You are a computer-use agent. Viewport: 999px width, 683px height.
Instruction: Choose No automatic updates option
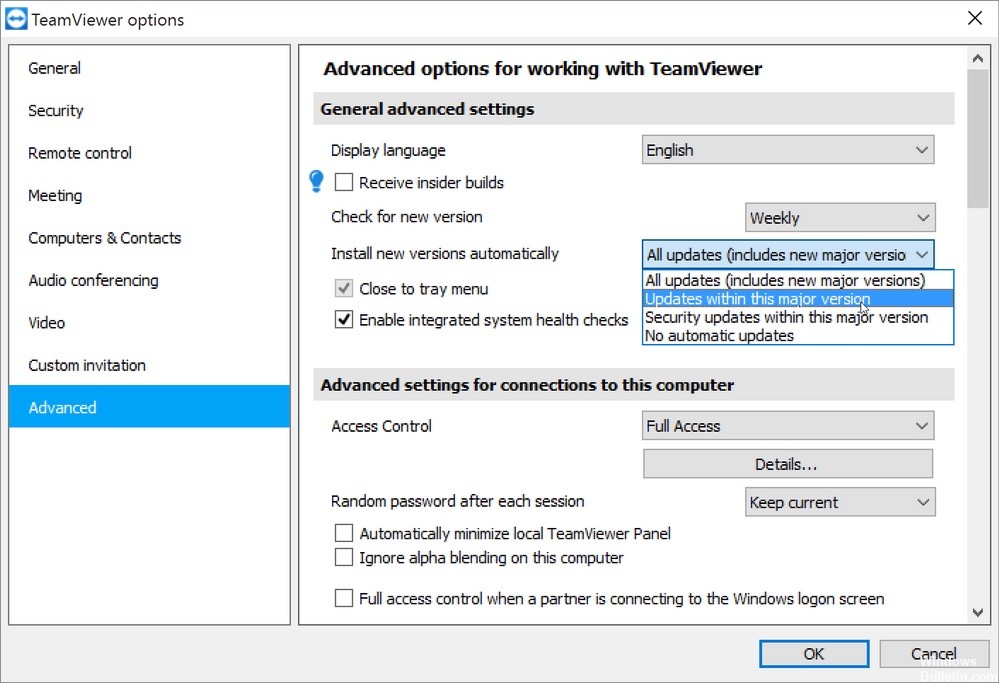click(x=719, y=336)
